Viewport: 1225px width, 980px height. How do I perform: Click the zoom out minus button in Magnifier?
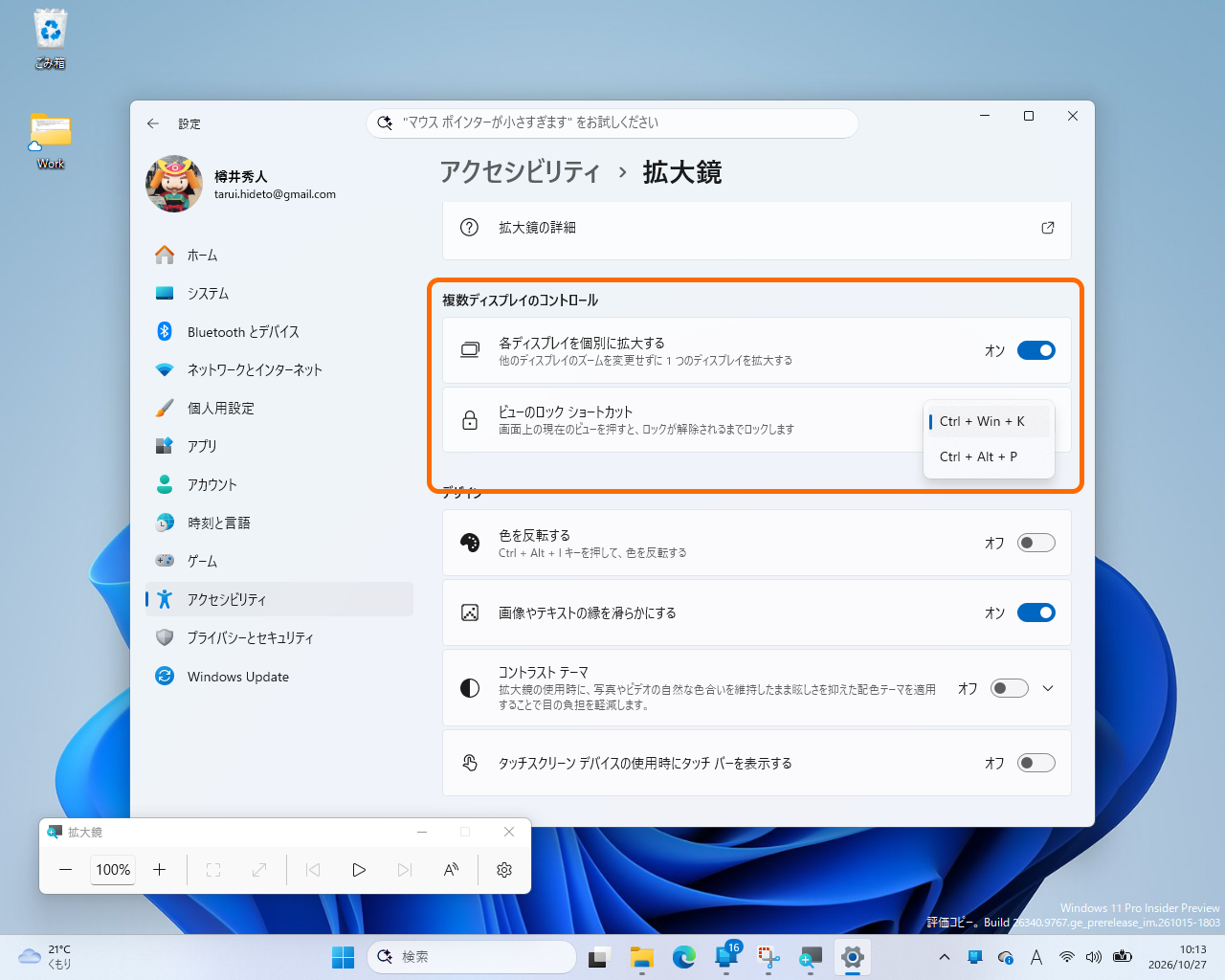pos(65,870)
